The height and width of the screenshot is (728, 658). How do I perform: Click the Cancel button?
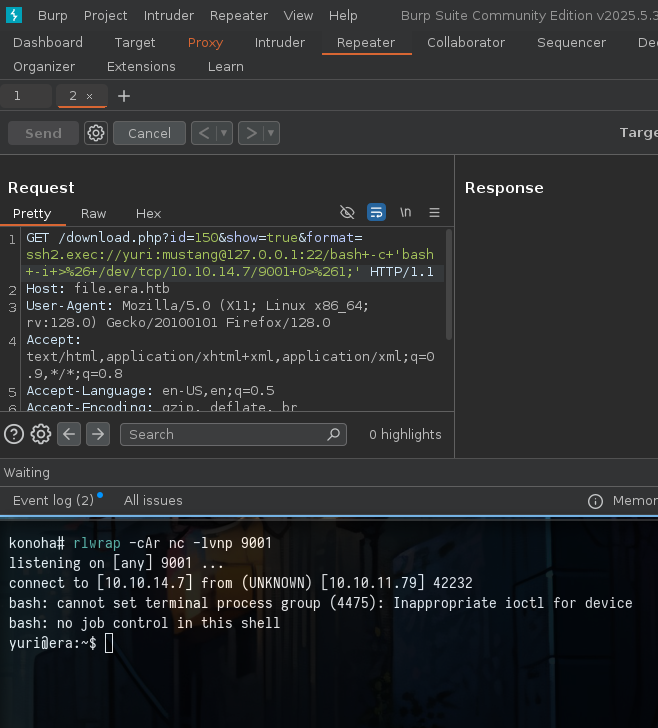(150, 133)
